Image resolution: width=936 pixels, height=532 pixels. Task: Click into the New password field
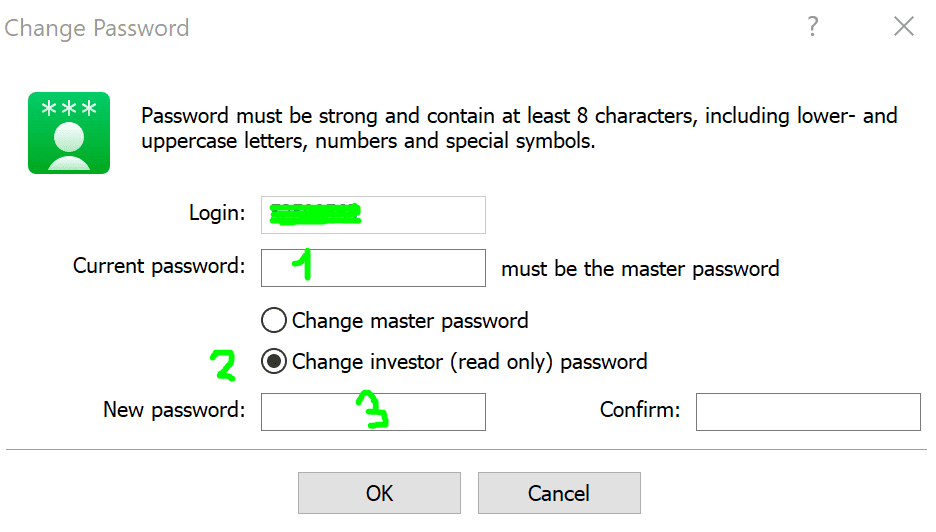[373, 411]
